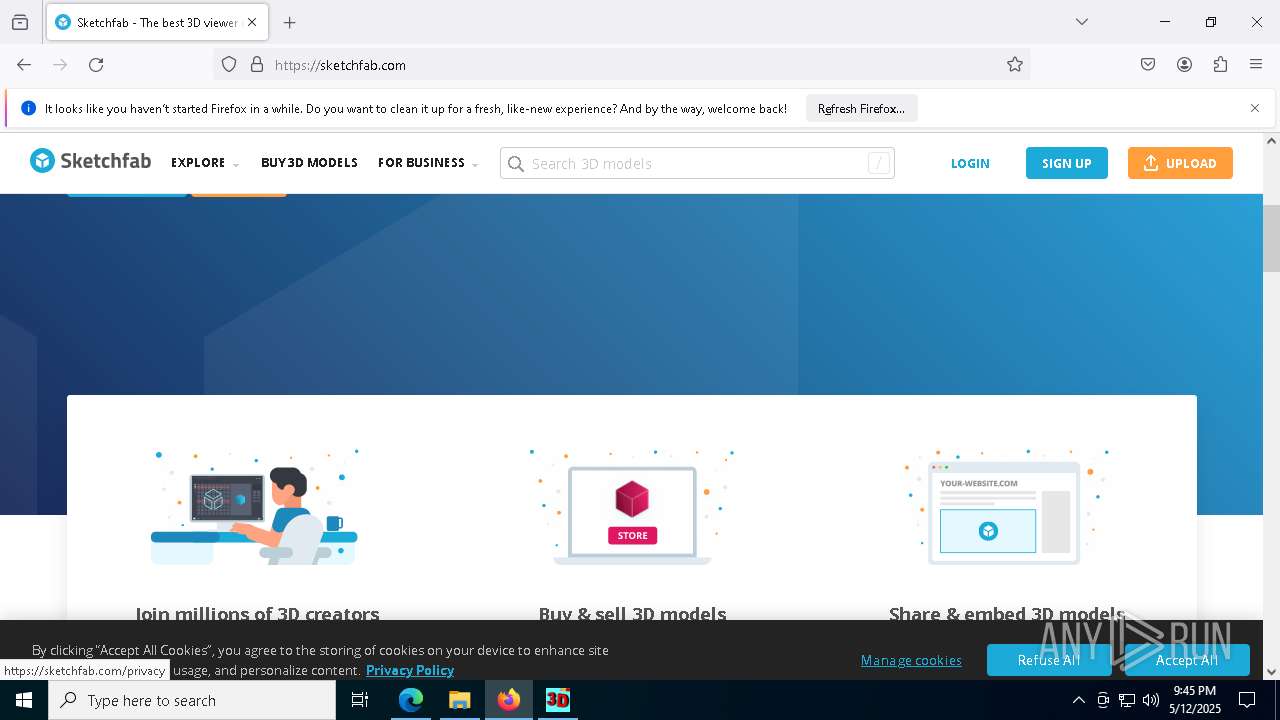Screen dimensions: 1280x720
Task: Show hidden system tray icons
Action: [x=1078, y=700]
